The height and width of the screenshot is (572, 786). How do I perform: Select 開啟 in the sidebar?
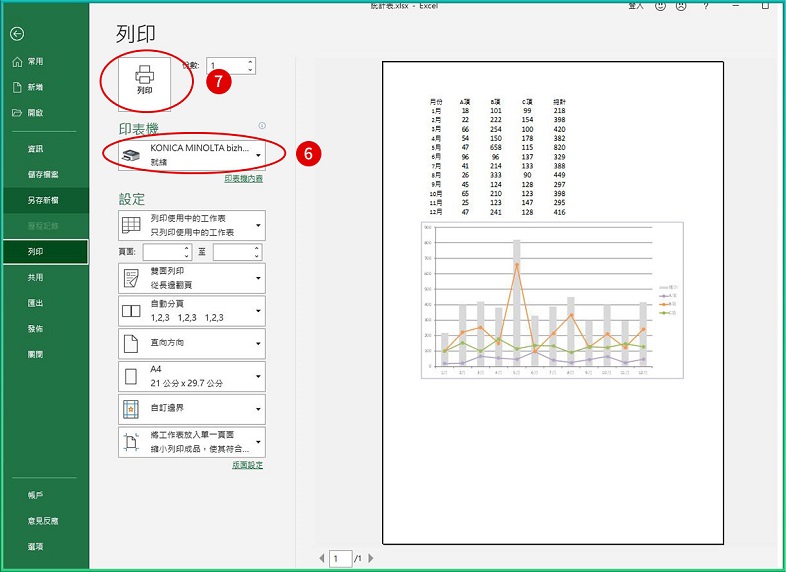[x=45, y=113]
